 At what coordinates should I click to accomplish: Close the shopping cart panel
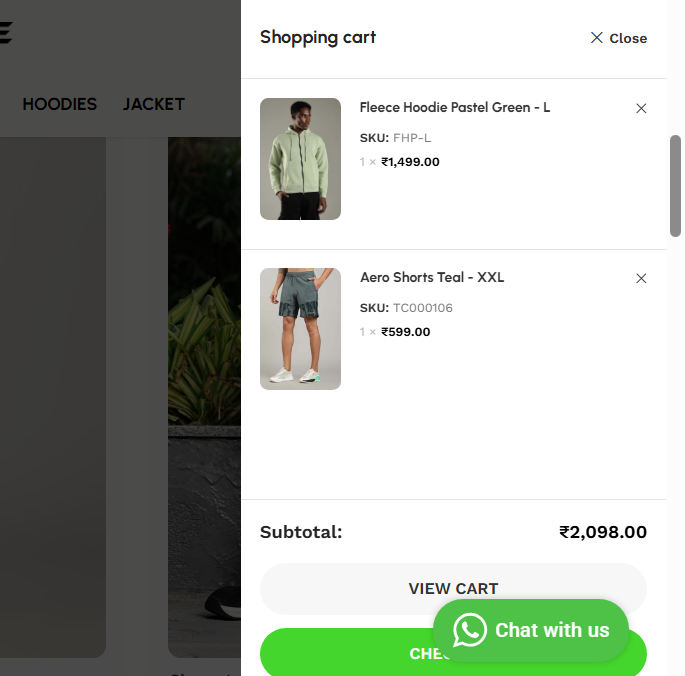coord(619,38)
